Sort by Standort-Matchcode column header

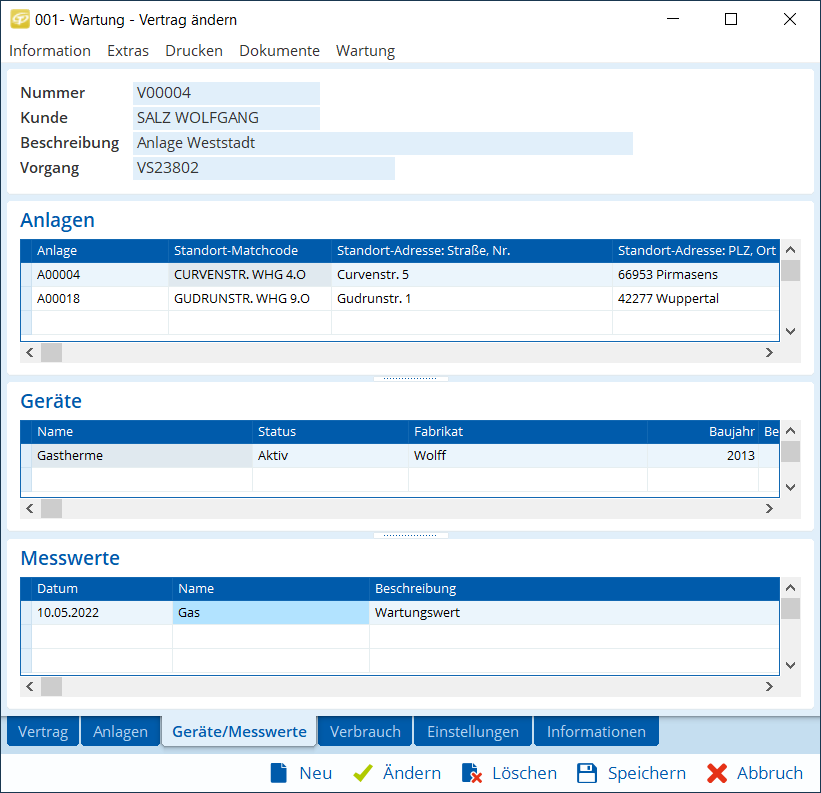(249, 251)
